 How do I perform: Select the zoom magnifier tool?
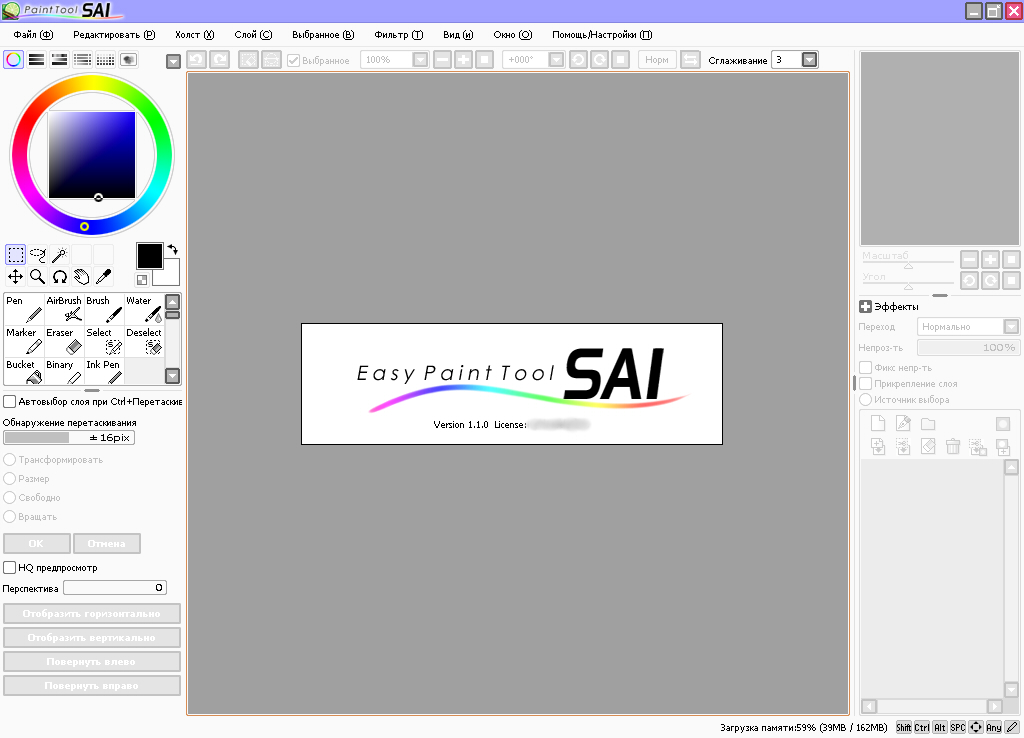click(x=38, y=277)
